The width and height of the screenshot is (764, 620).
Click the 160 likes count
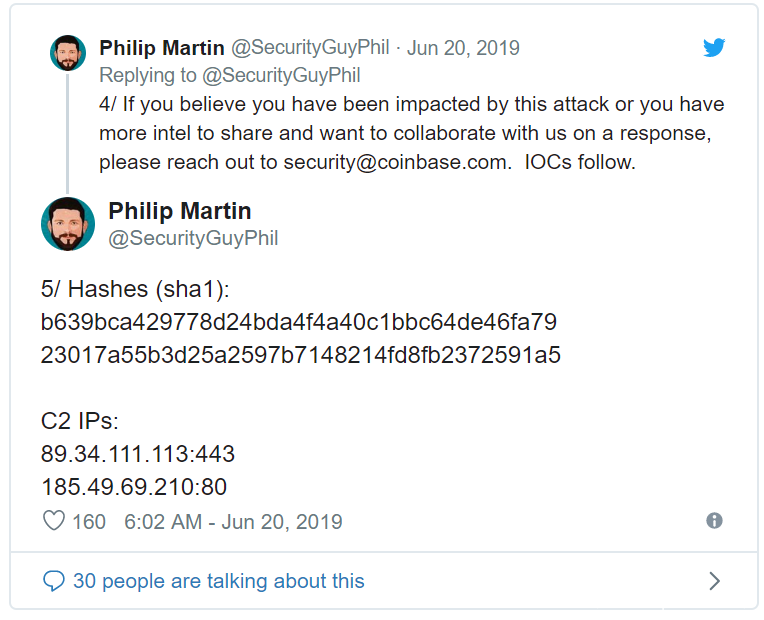click(89, 521)
